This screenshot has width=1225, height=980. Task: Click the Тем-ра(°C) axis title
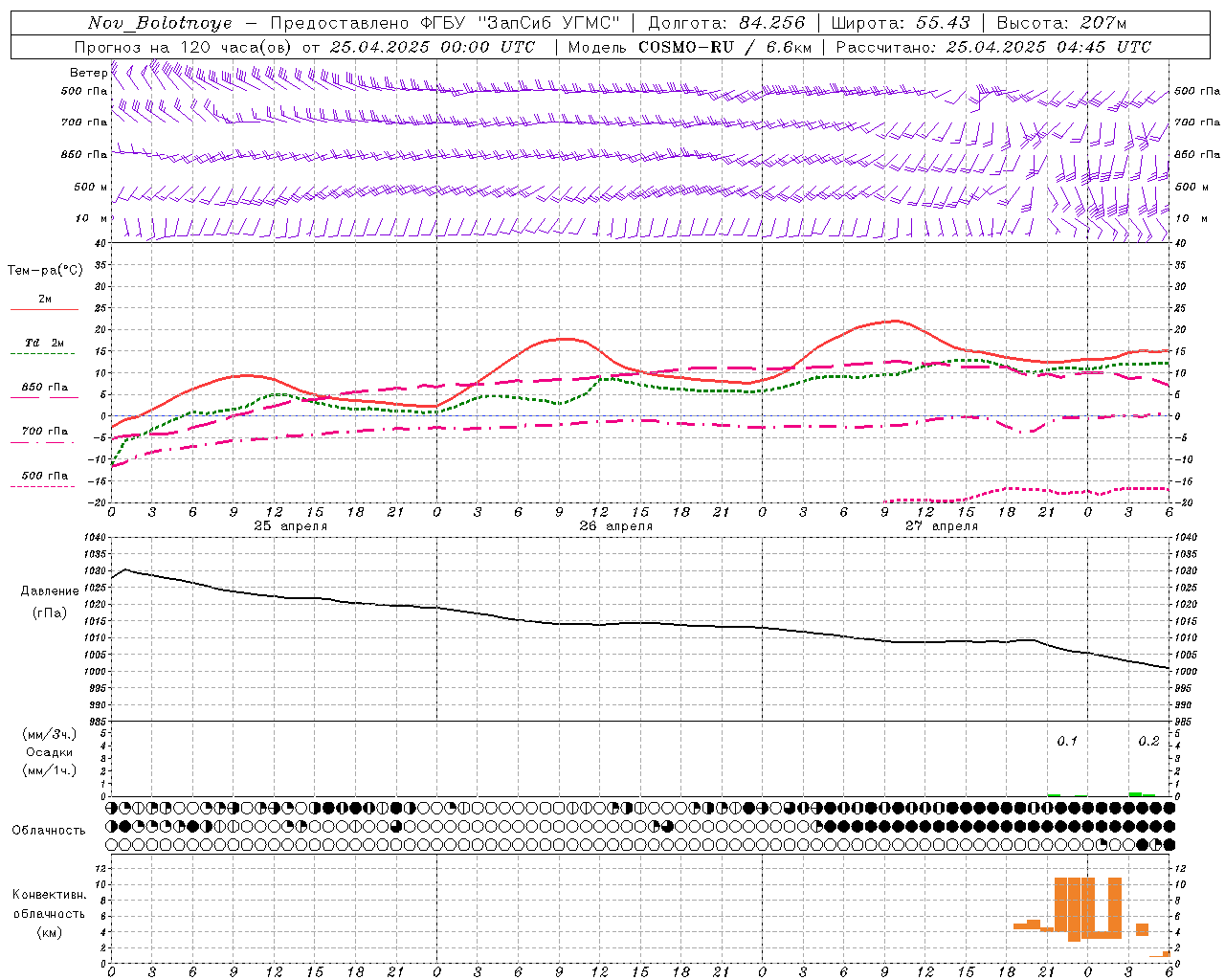pos(45,271)
